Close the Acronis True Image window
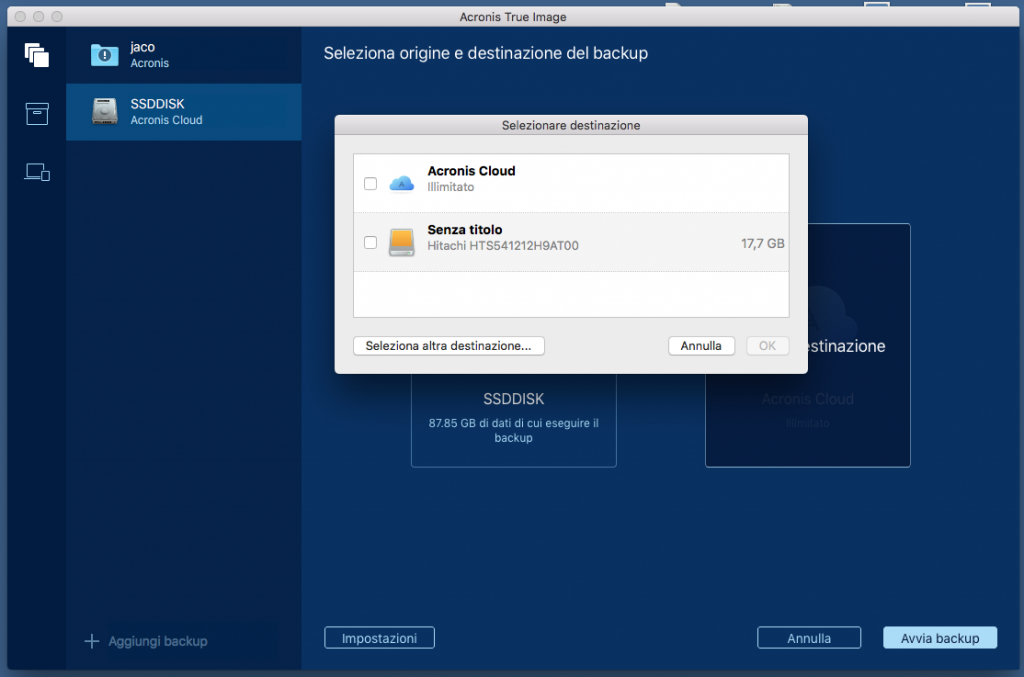The image size is (1024, 677). coord(20,16)
